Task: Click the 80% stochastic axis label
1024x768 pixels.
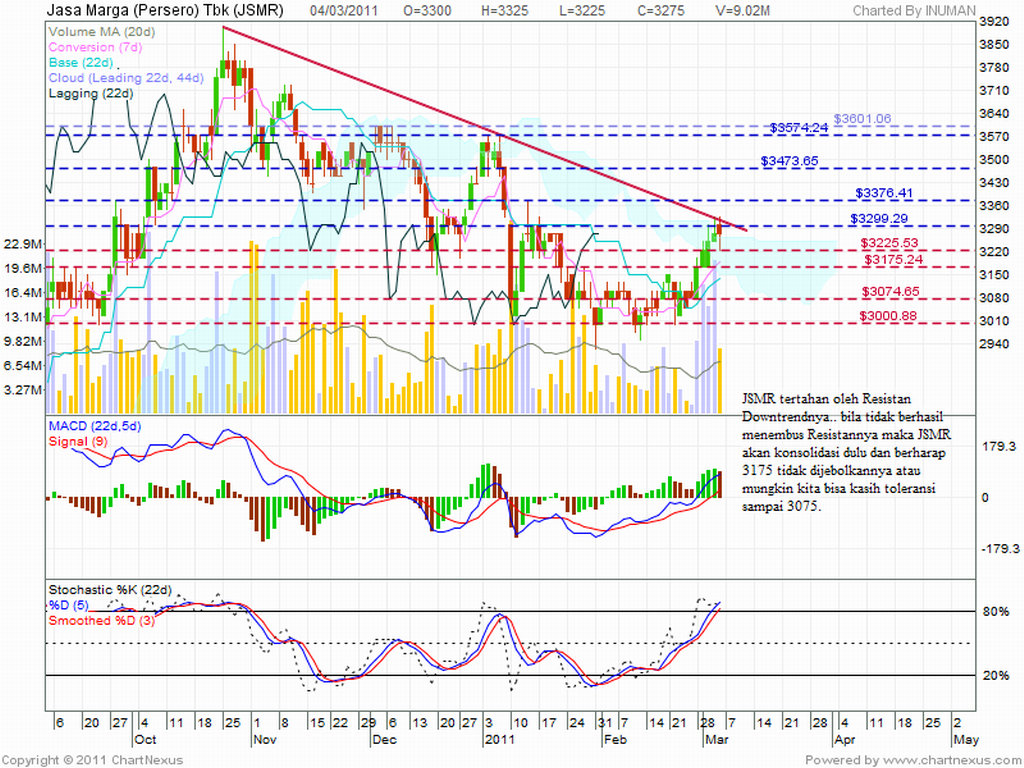Action: coord(996,612)
